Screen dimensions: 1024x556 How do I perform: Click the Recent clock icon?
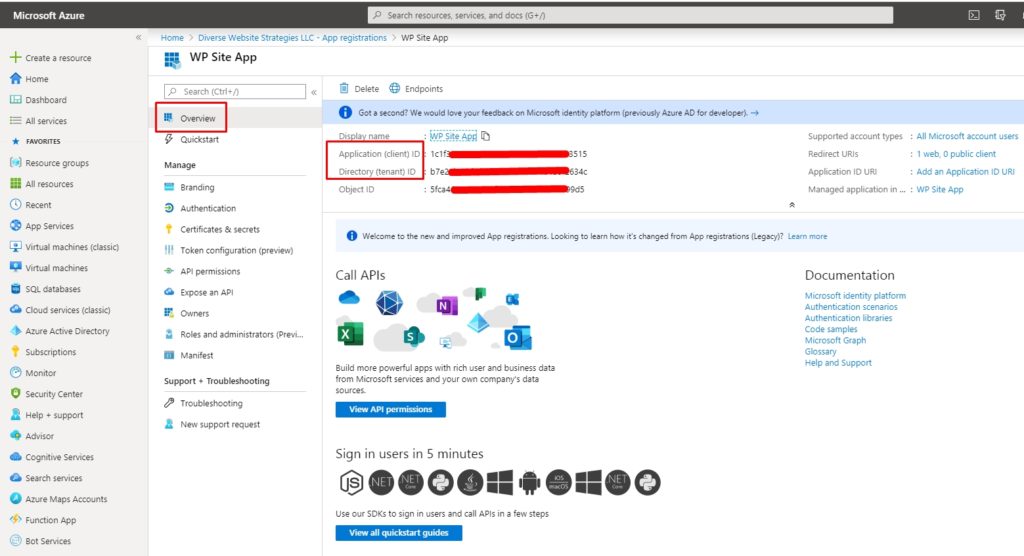coord(16,204)
